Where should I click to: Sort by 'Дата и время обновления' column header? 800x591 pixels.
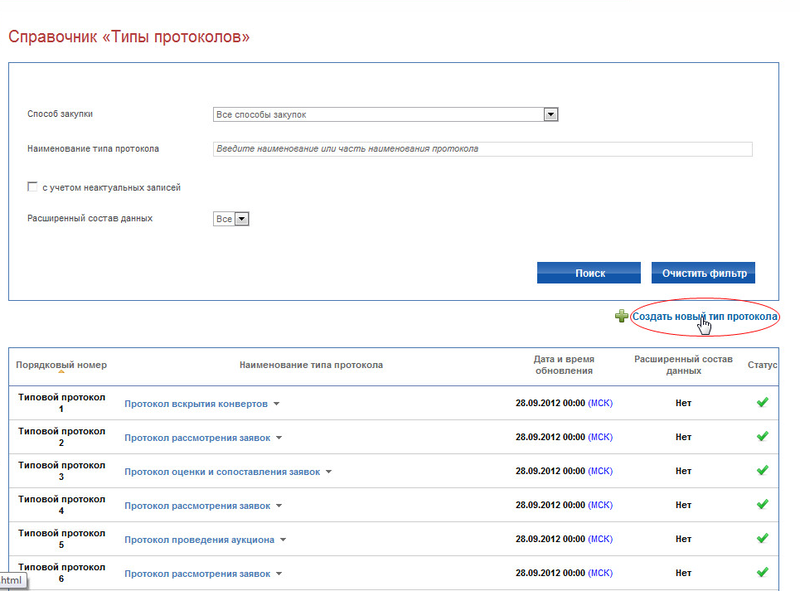(563, 365)
